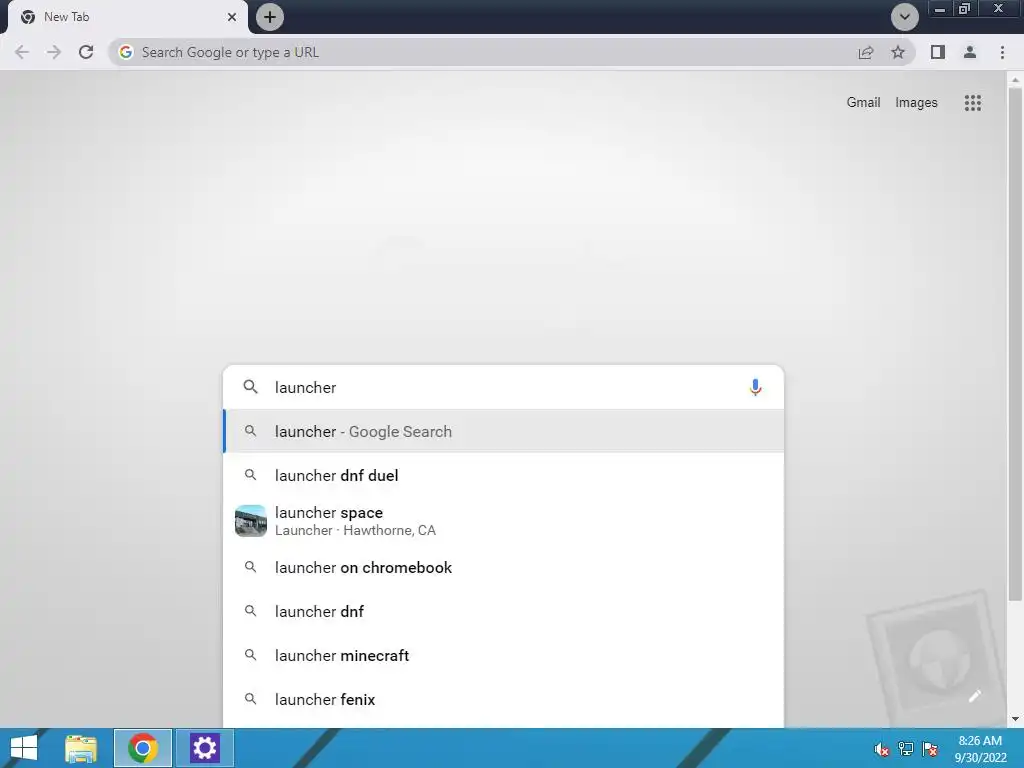
Task: Open the Google apps grid
Action: click(x=973, y=103)
